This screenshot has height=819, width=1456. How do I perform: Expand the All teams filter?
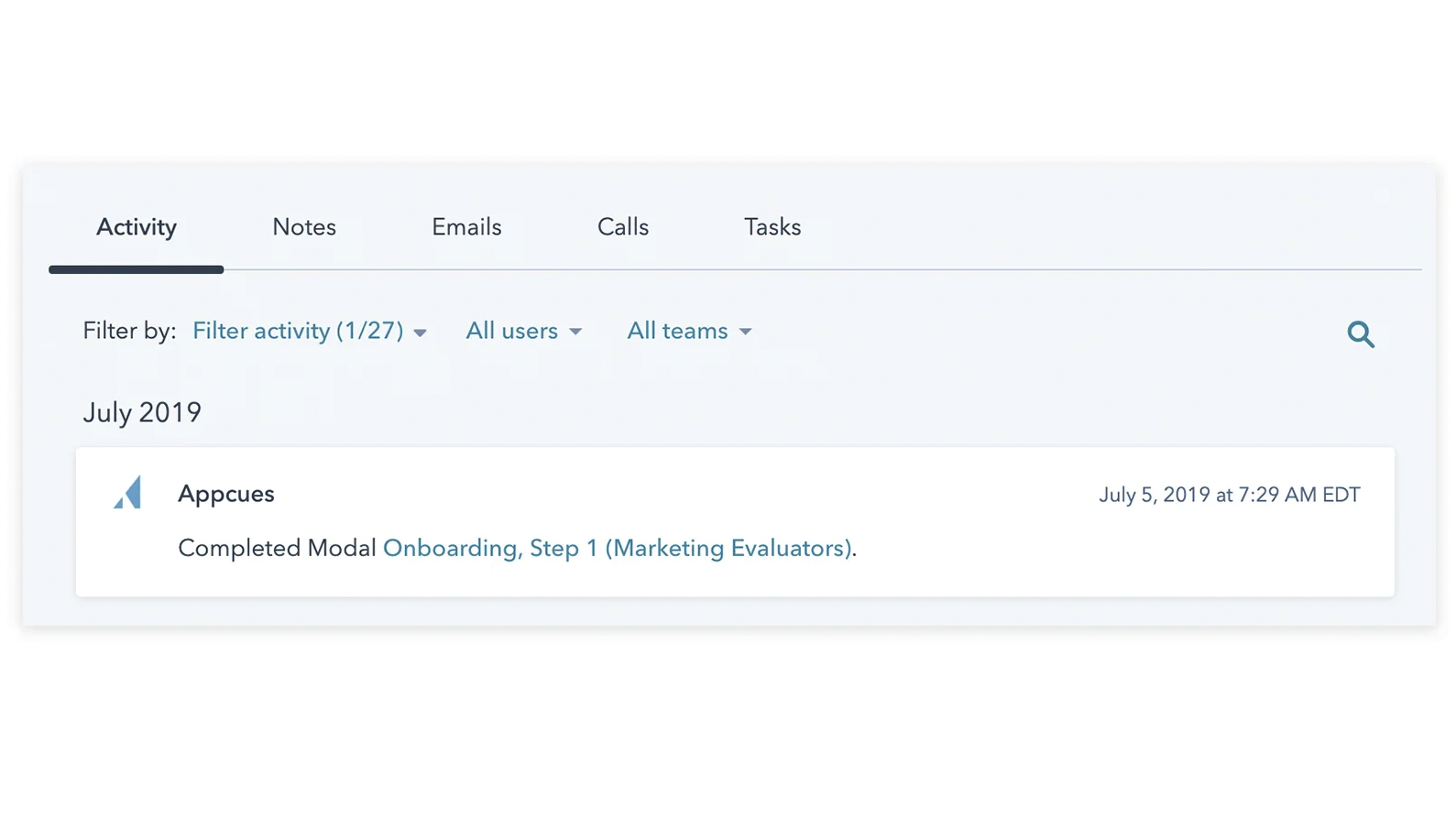tap(677, 331)
